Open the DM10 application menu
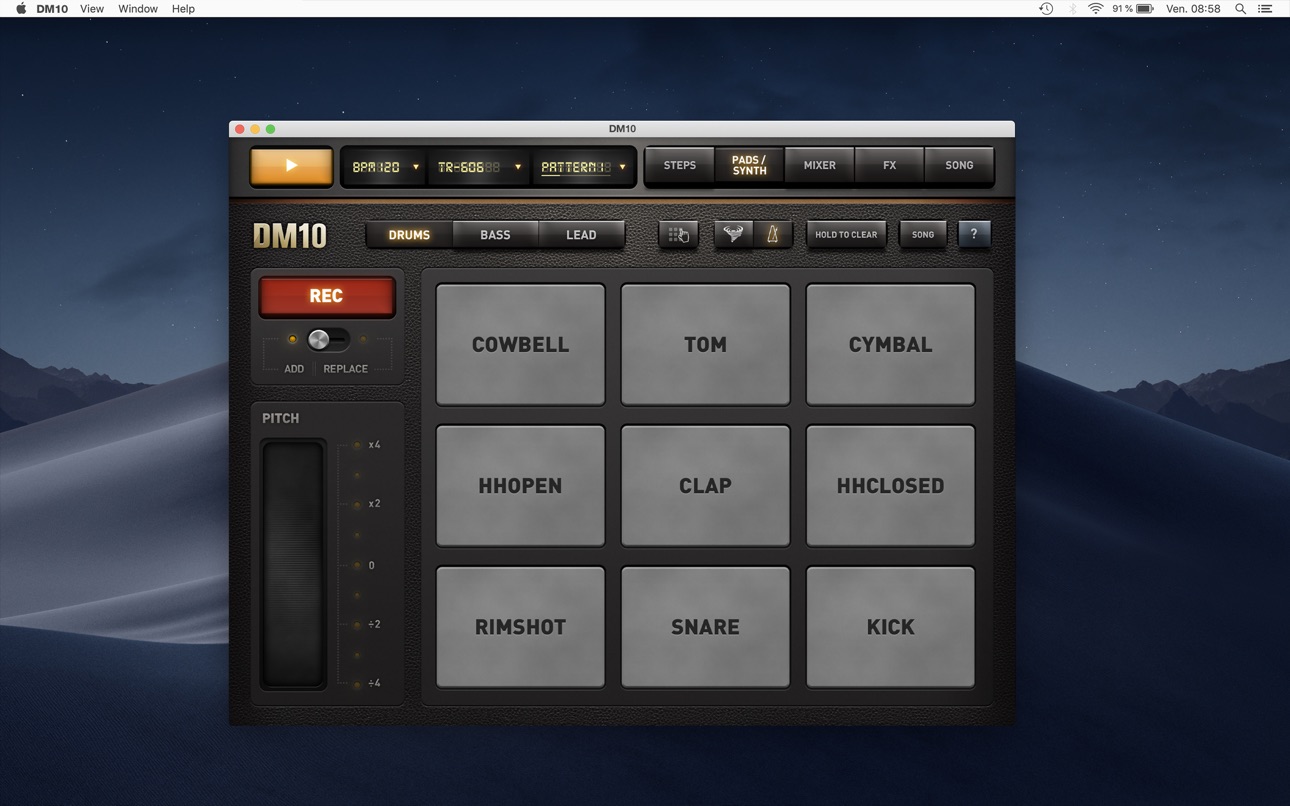Image resolution: width=1290 pixels, height=806 pixels. pos(52,9)
